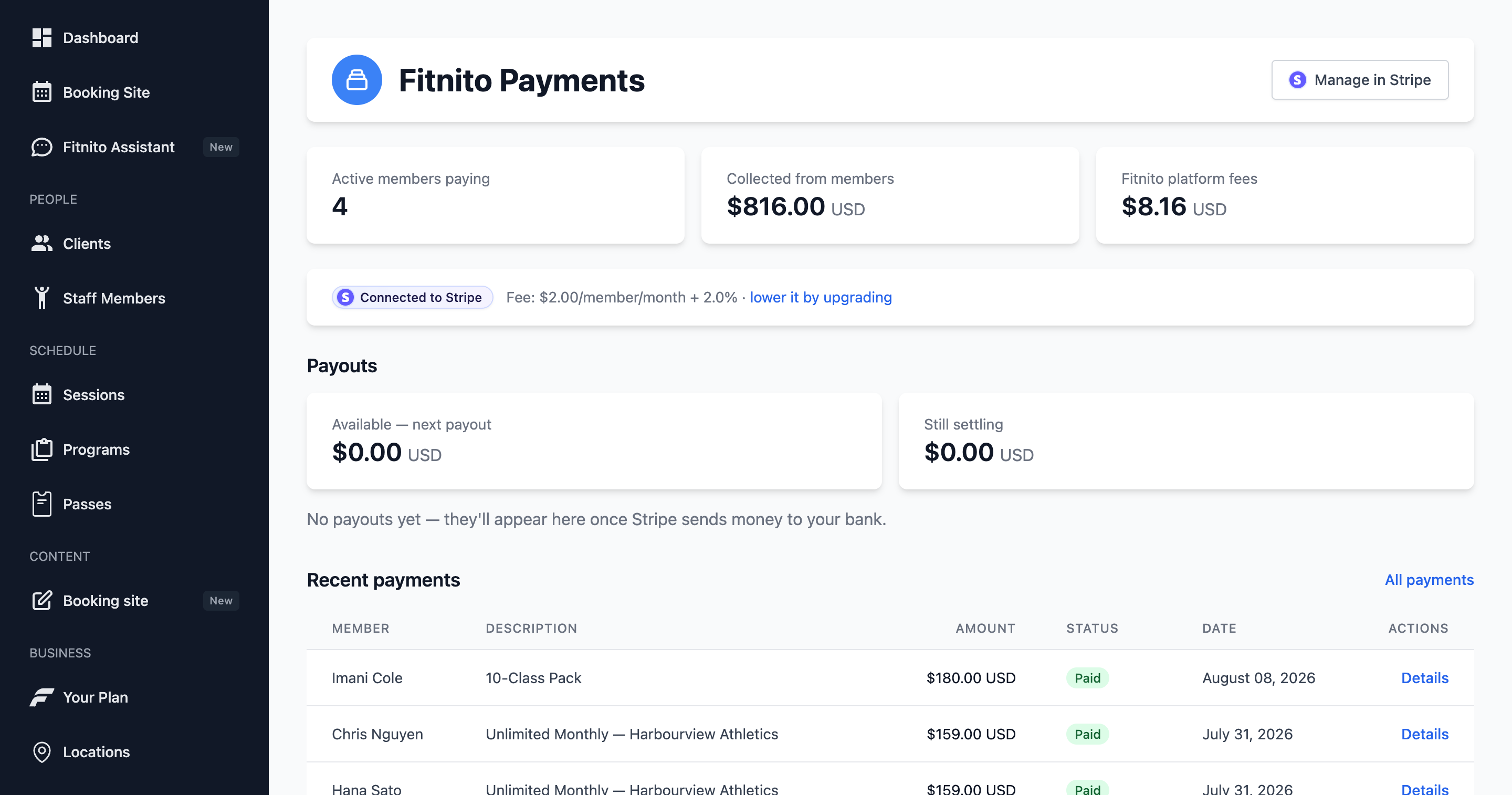Click the Recent payments heading

click(383, 580)
